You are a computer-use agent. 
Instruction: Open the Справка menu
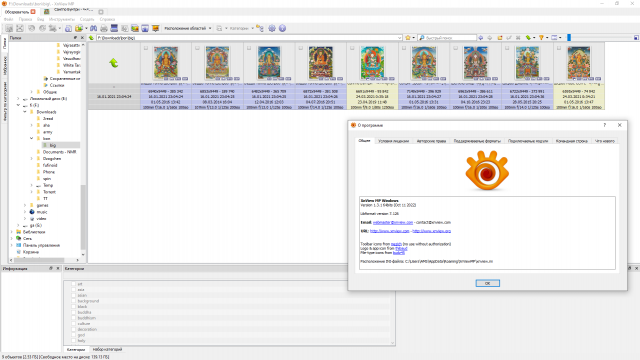click(107, 19)
